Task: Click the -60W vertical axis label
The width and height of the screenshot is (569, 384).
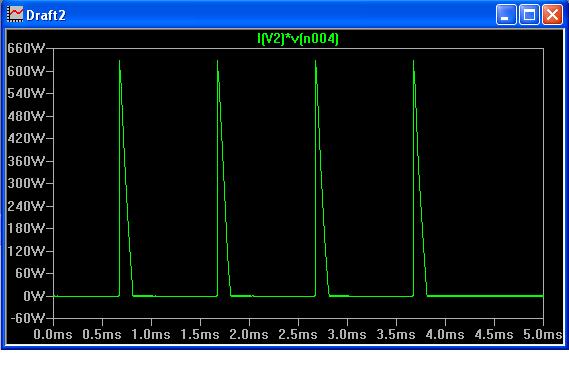Action: click(28, 318)
